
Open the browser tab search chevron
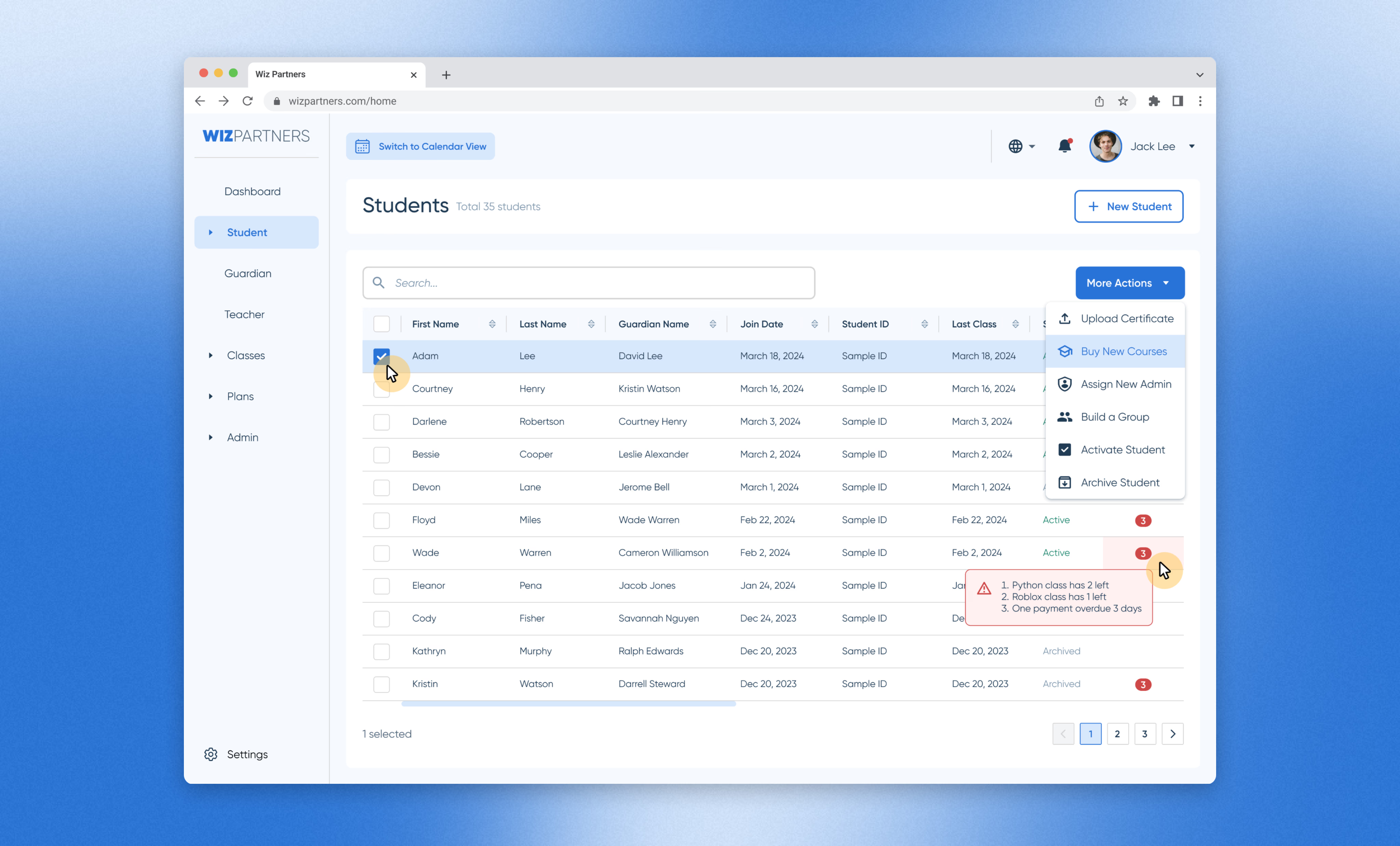point(1199,75)
